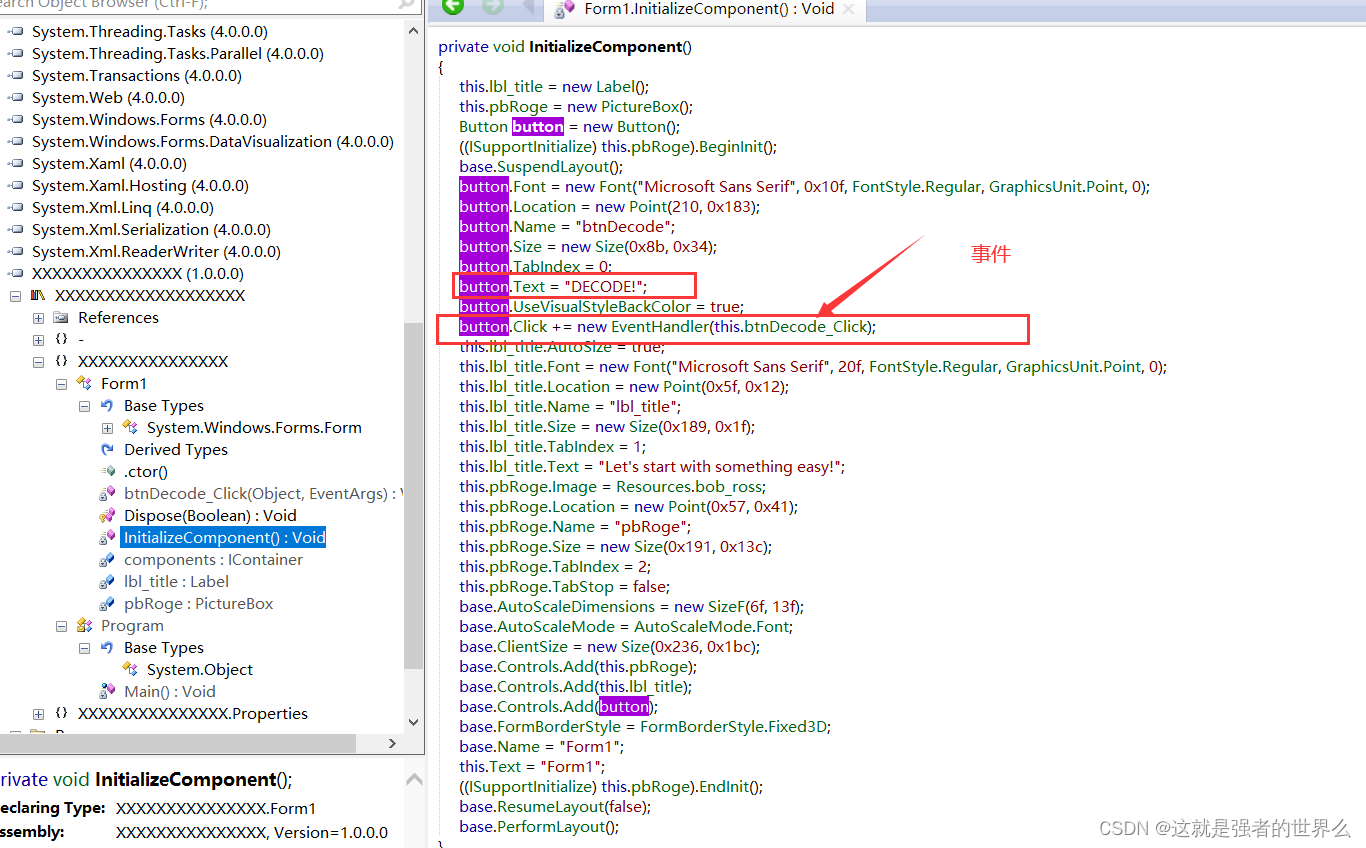
Task: Click the "Let's start with something easy!" string
Action: click(720, 467)
